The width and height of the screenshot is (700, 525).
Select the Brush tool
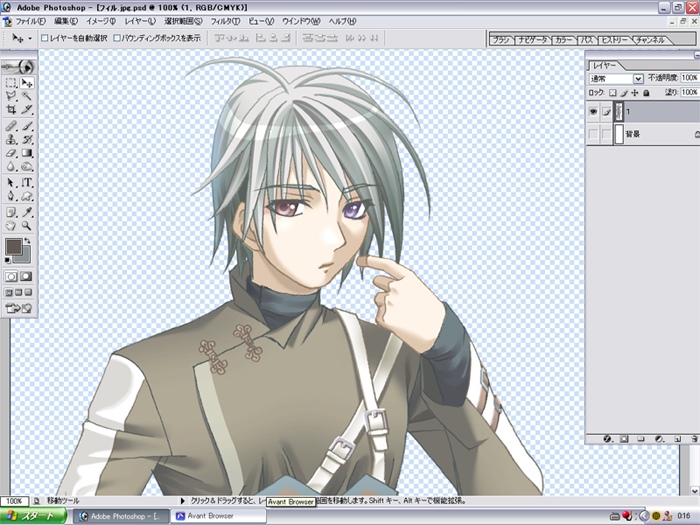coord(27,126)
